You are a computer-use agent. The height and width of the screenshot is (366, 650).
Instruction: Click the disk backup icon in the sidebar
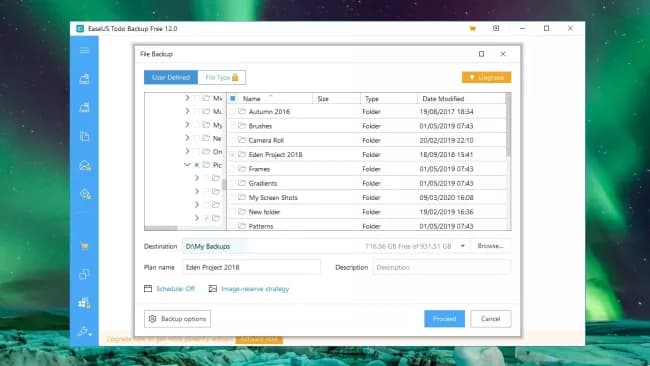point(84,79)
